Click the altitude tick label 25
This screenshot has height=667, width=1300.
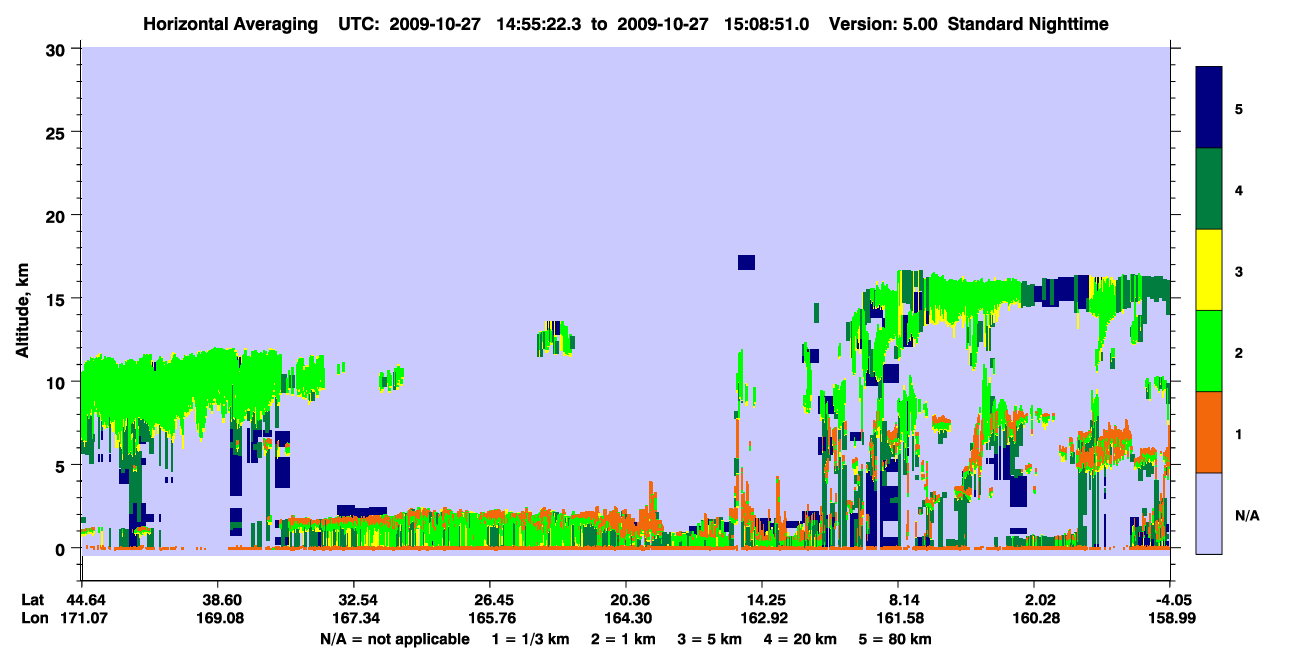[x=58, y=132]
